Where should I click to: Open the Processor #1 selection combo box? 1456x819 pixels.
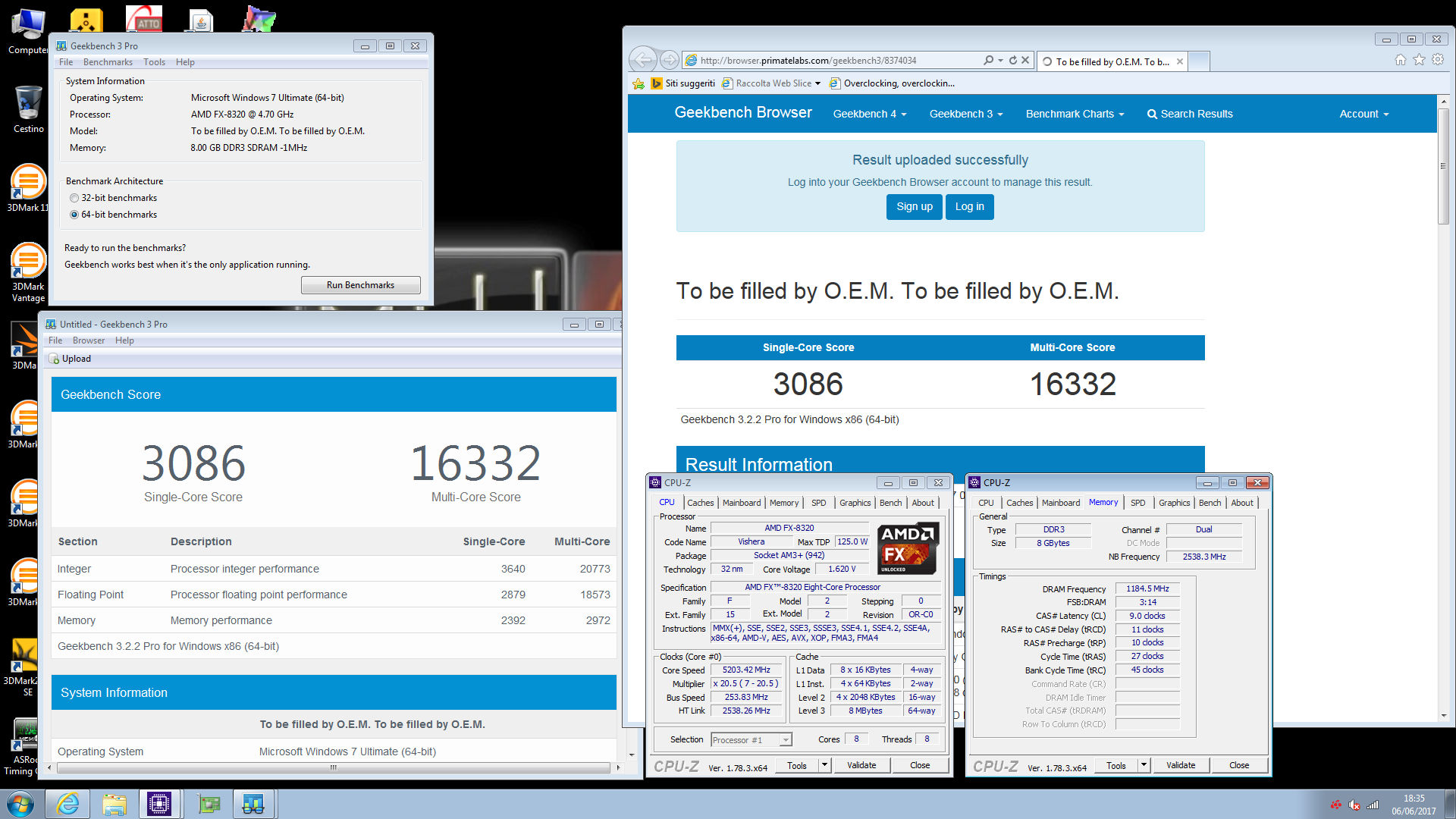click(x=752, y=739)
